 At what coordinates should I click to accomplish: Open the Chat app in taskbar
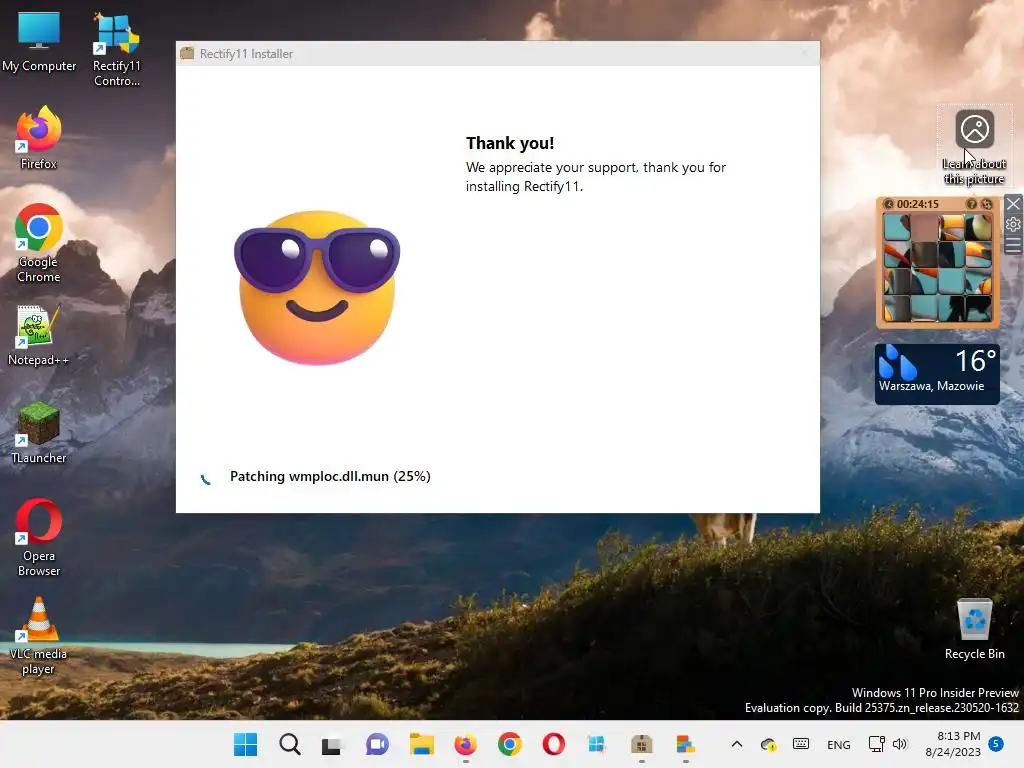[x=377, y=744]
